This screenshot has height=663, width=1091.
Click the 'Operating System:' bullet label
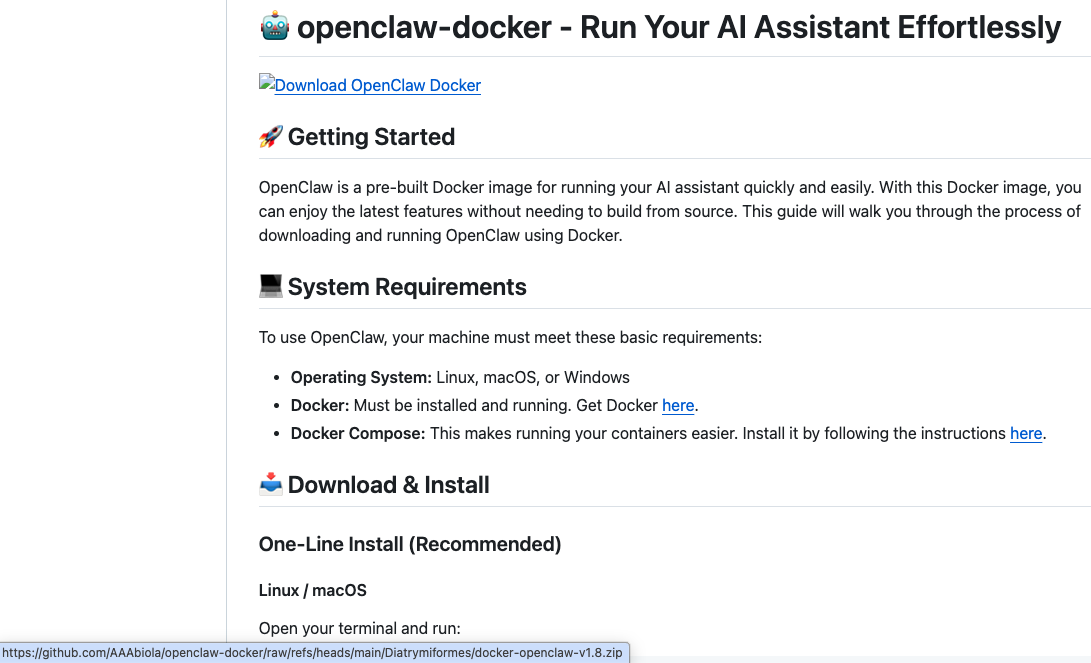click(361, 378)
